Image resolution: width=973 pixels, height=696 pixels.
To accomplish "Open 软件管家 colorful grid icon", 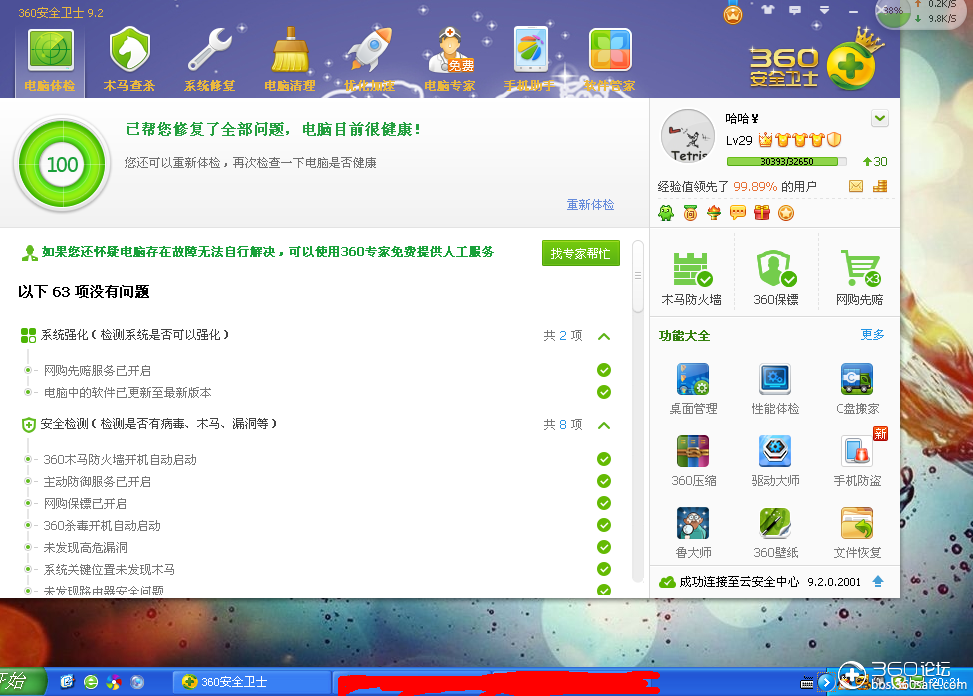I will point(610,61).
